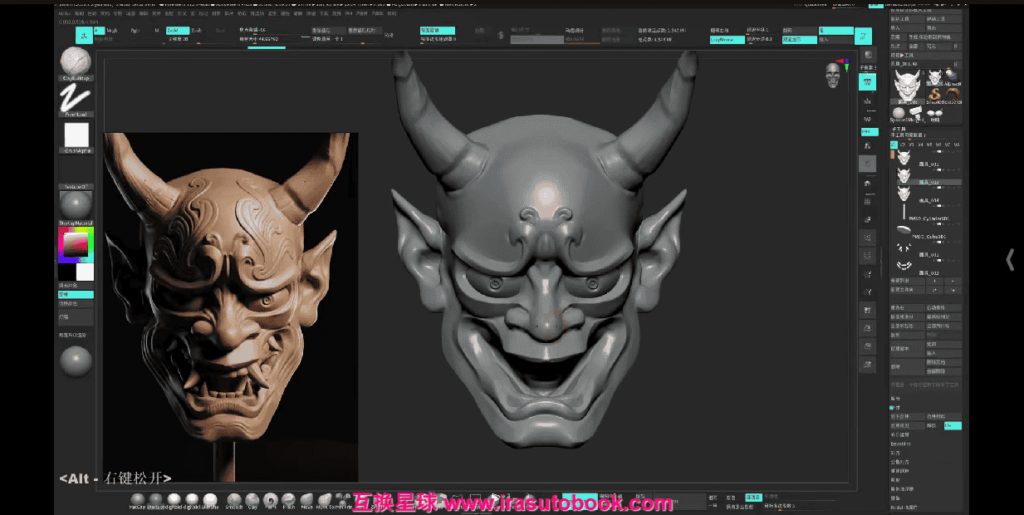
Task: Open the white alpha selector square
Action: click(76, 135)
